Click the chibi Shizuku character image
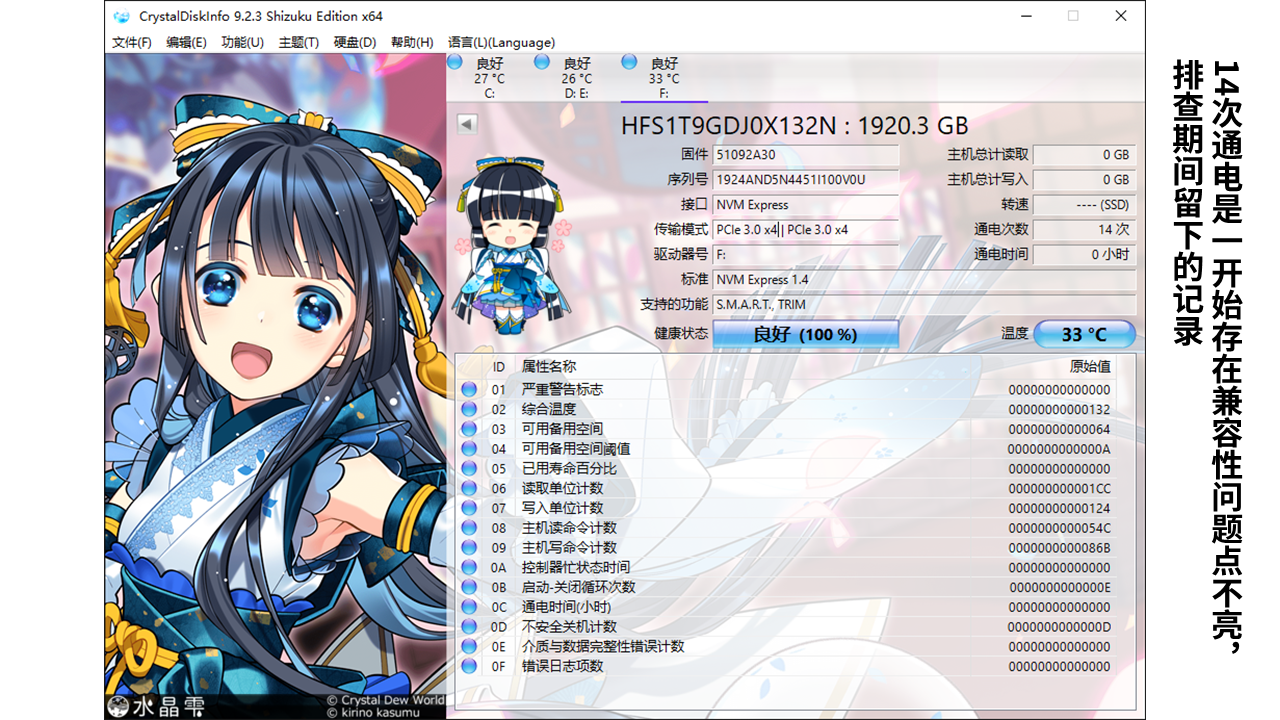1280x720 pixels. (512, 243)
